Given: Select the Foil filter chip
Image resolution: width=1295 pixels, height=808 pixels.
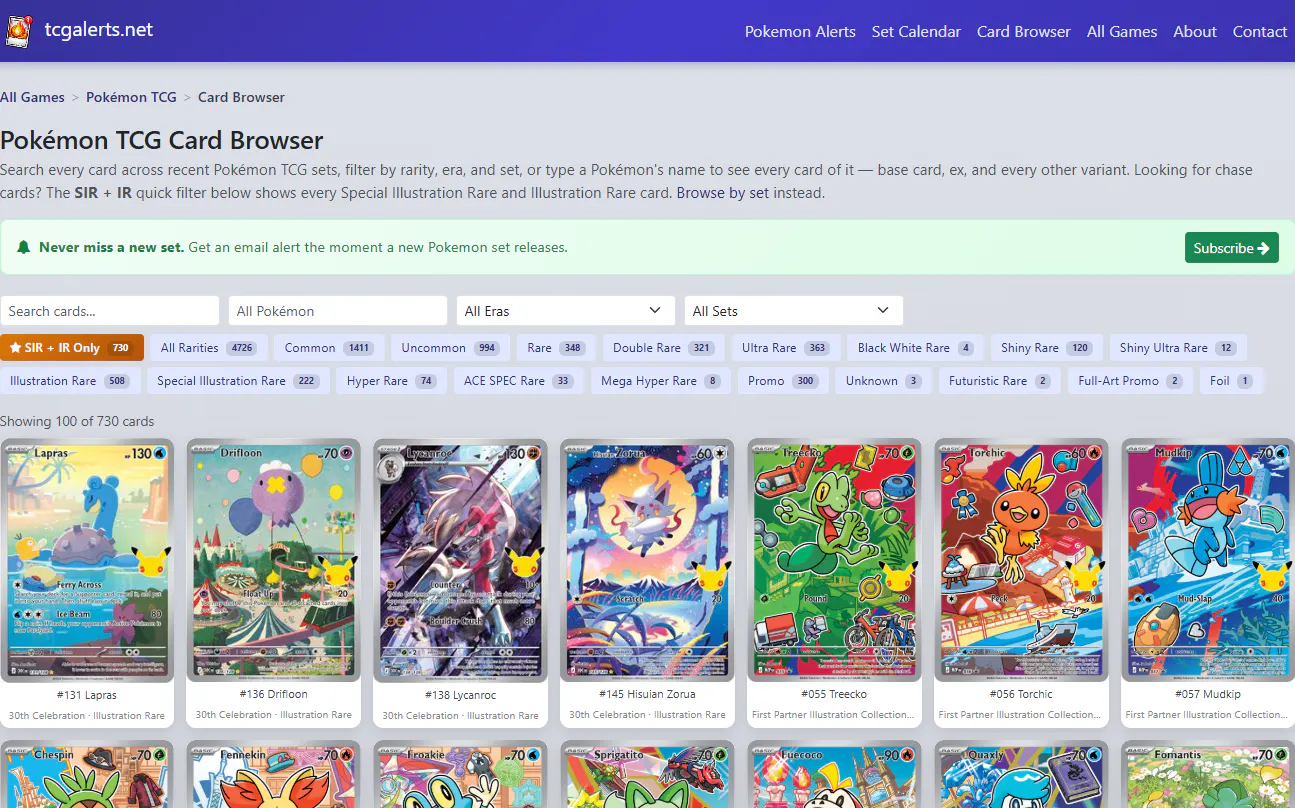Looking at the screenshot, I should (1232, 381).
